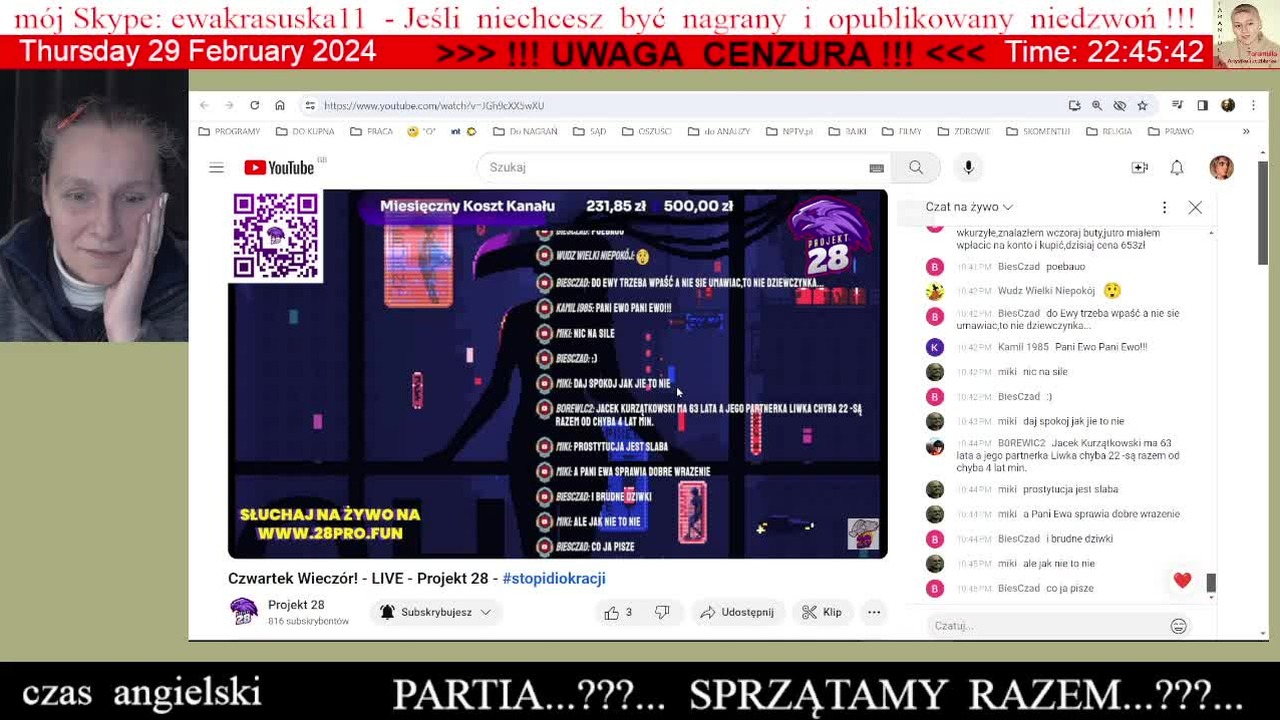The image size is (1280, 720).
Task: Reload the page with browser refresh icon
Action: click(x=254, y=105)
